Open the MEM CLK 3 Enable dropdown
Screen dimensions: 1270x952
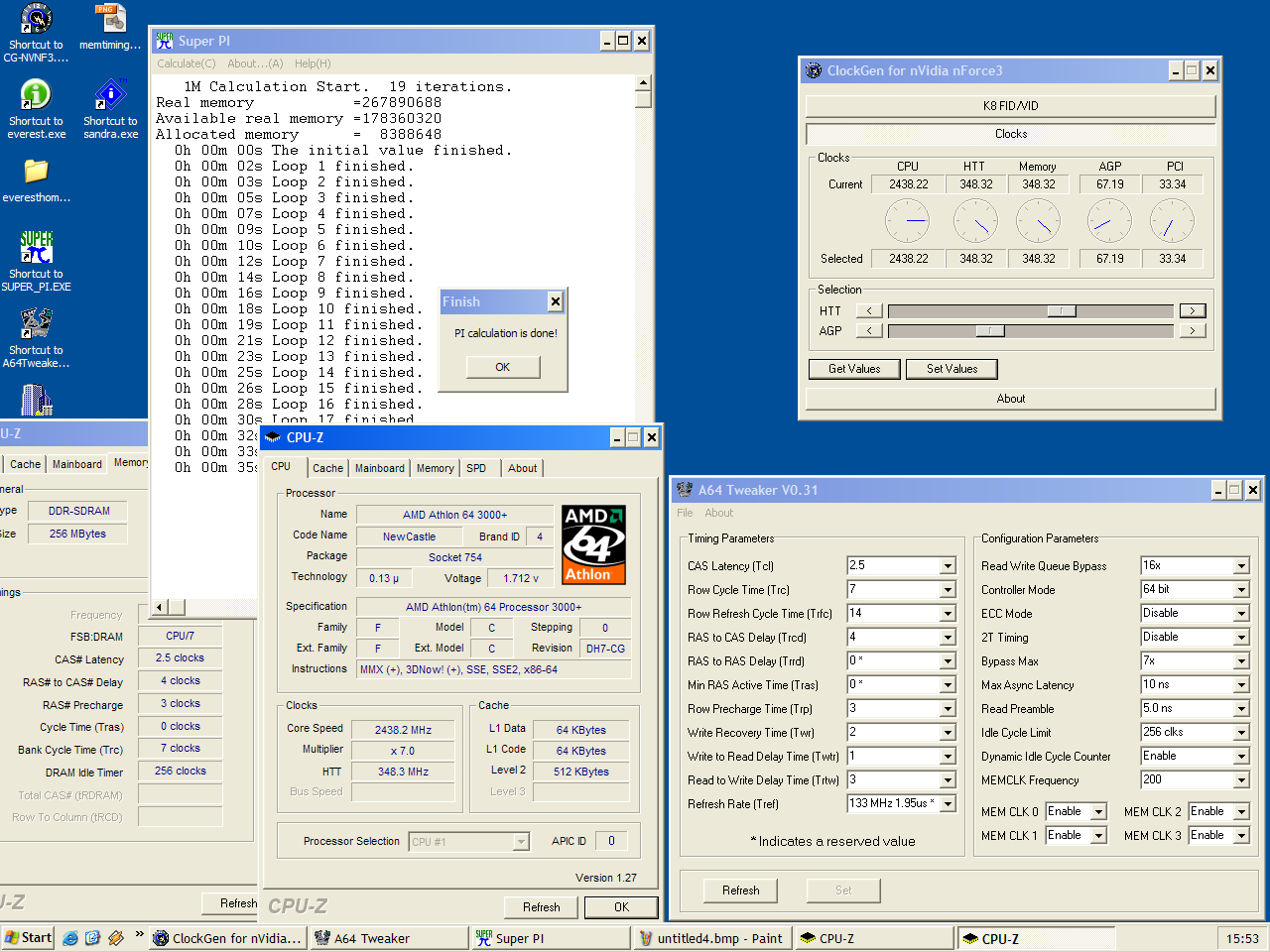point(1241,835)
